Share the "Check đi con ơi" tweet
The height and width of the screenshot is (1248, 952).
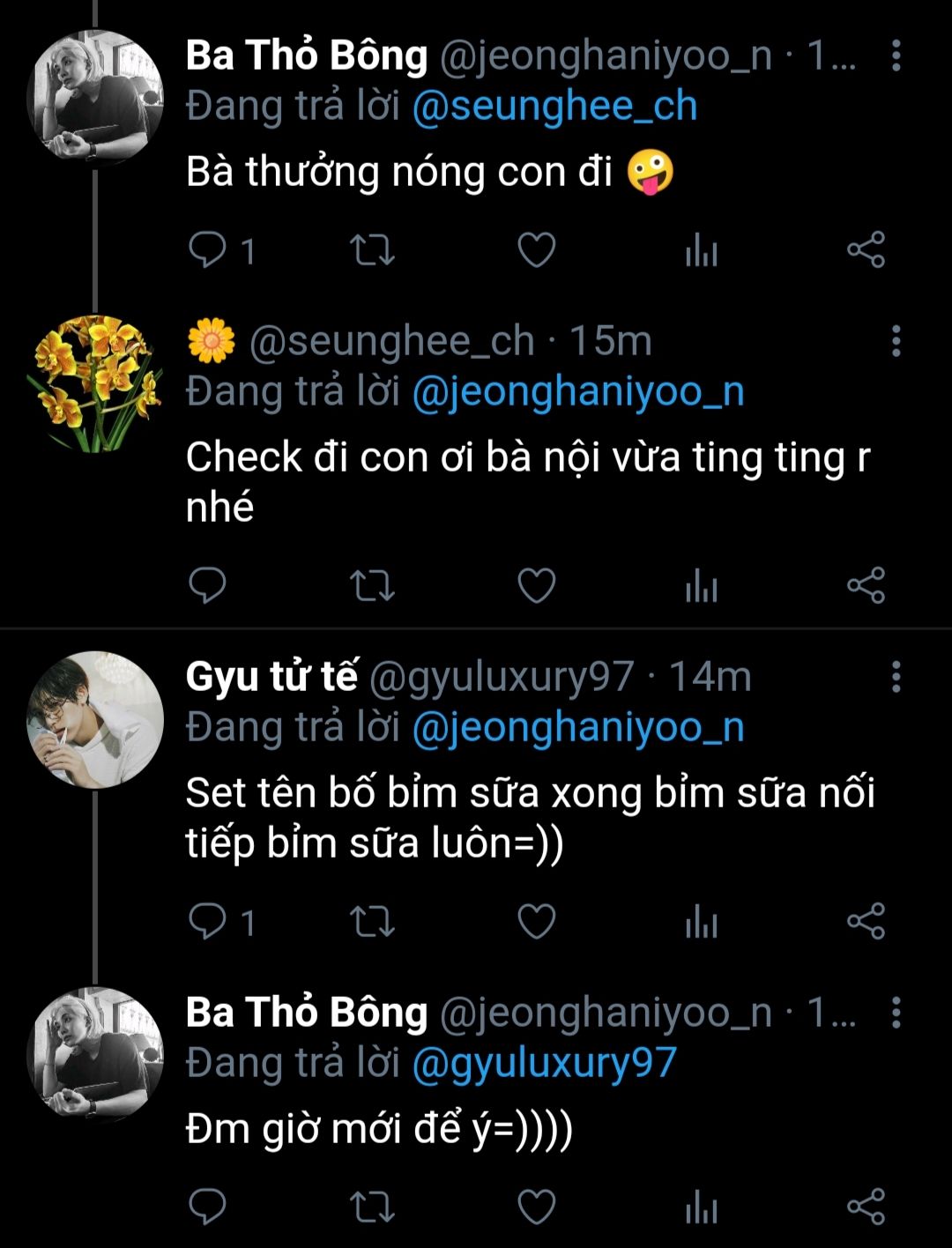(x=866, y=585)
